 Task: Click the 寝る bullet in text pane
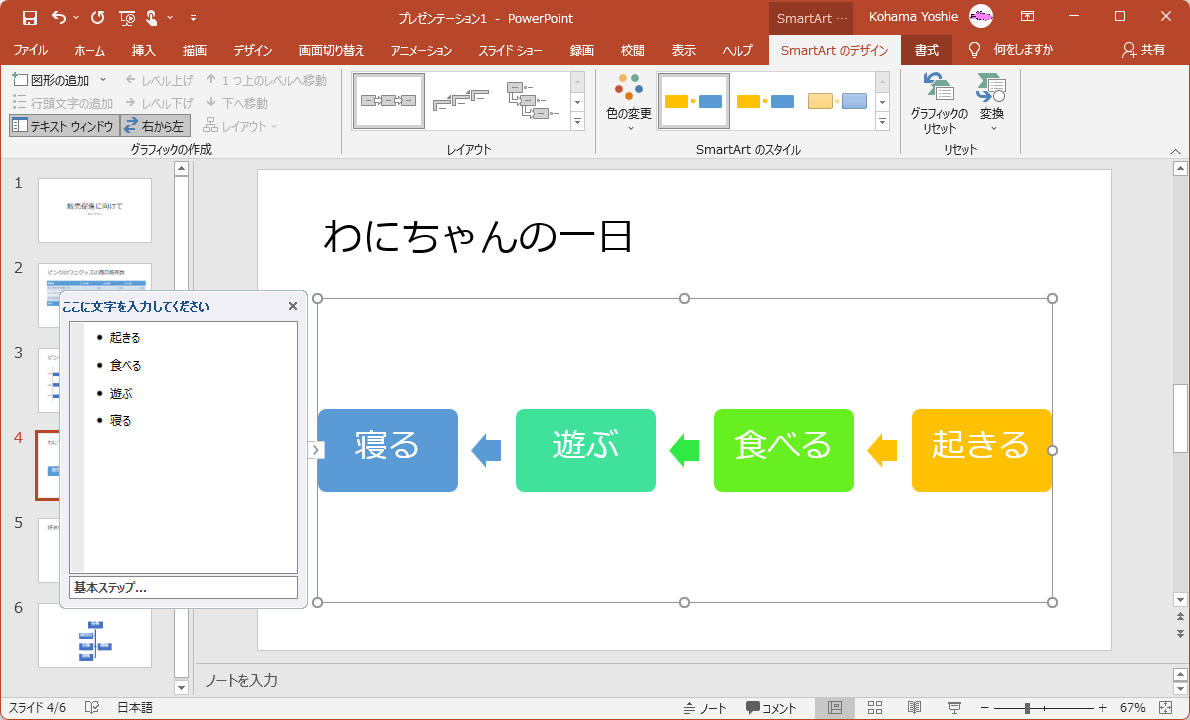click(121, 420)
